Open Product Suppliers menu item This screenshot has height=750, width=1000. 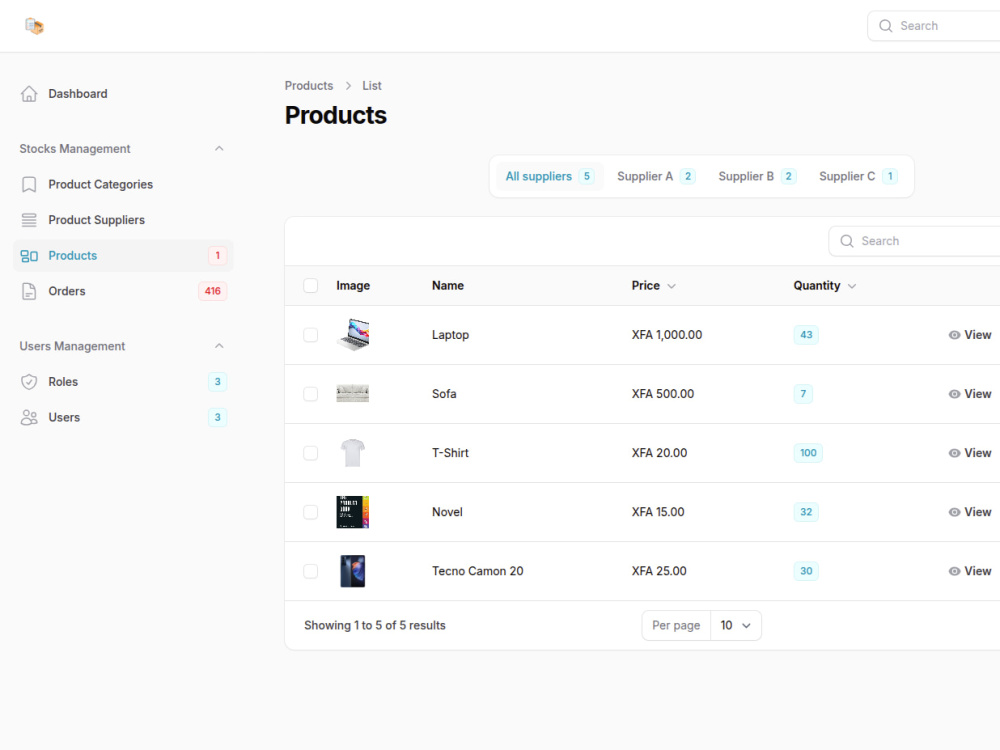(123, 220)
